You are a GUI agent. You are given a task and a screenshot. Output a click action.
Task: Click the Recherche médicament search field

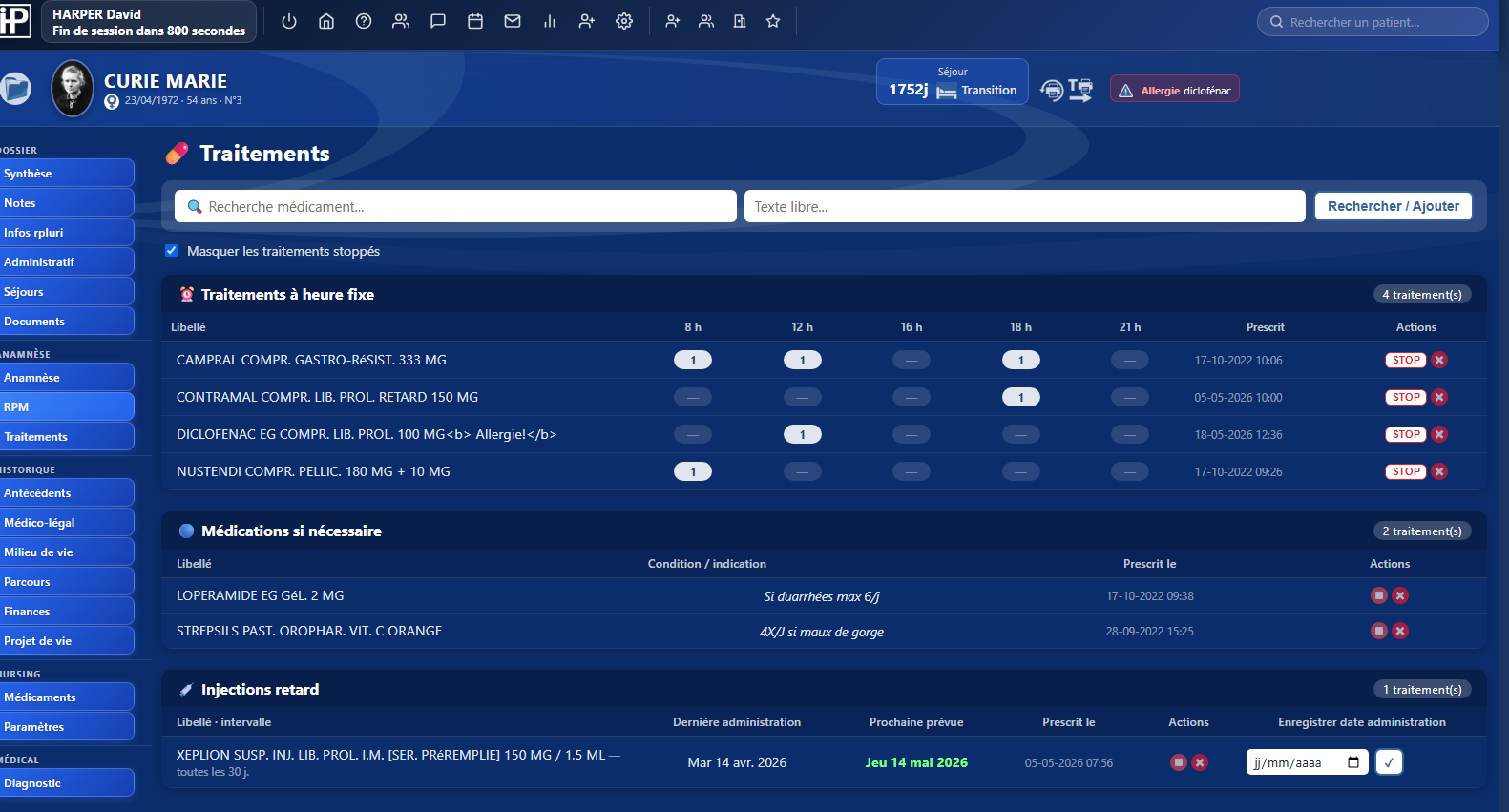(455, 206)
